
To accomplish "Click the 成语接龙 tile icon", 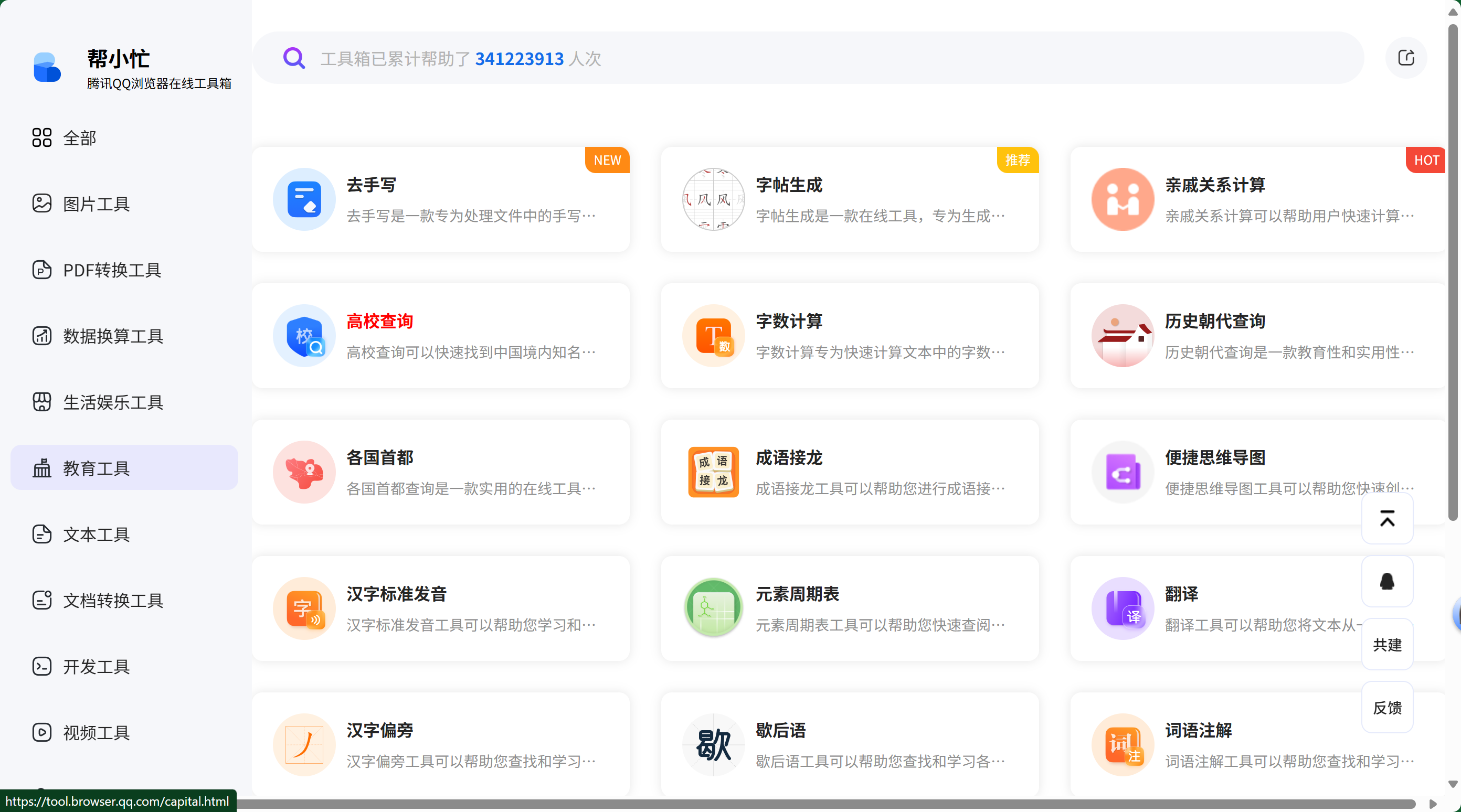I will [x=713, y=472].
